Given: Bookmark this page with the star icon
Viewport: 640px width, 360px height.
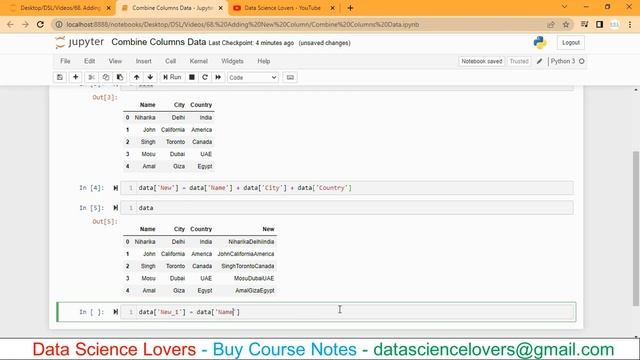Looking at the screenshot, I should click(x=566, y=24).
